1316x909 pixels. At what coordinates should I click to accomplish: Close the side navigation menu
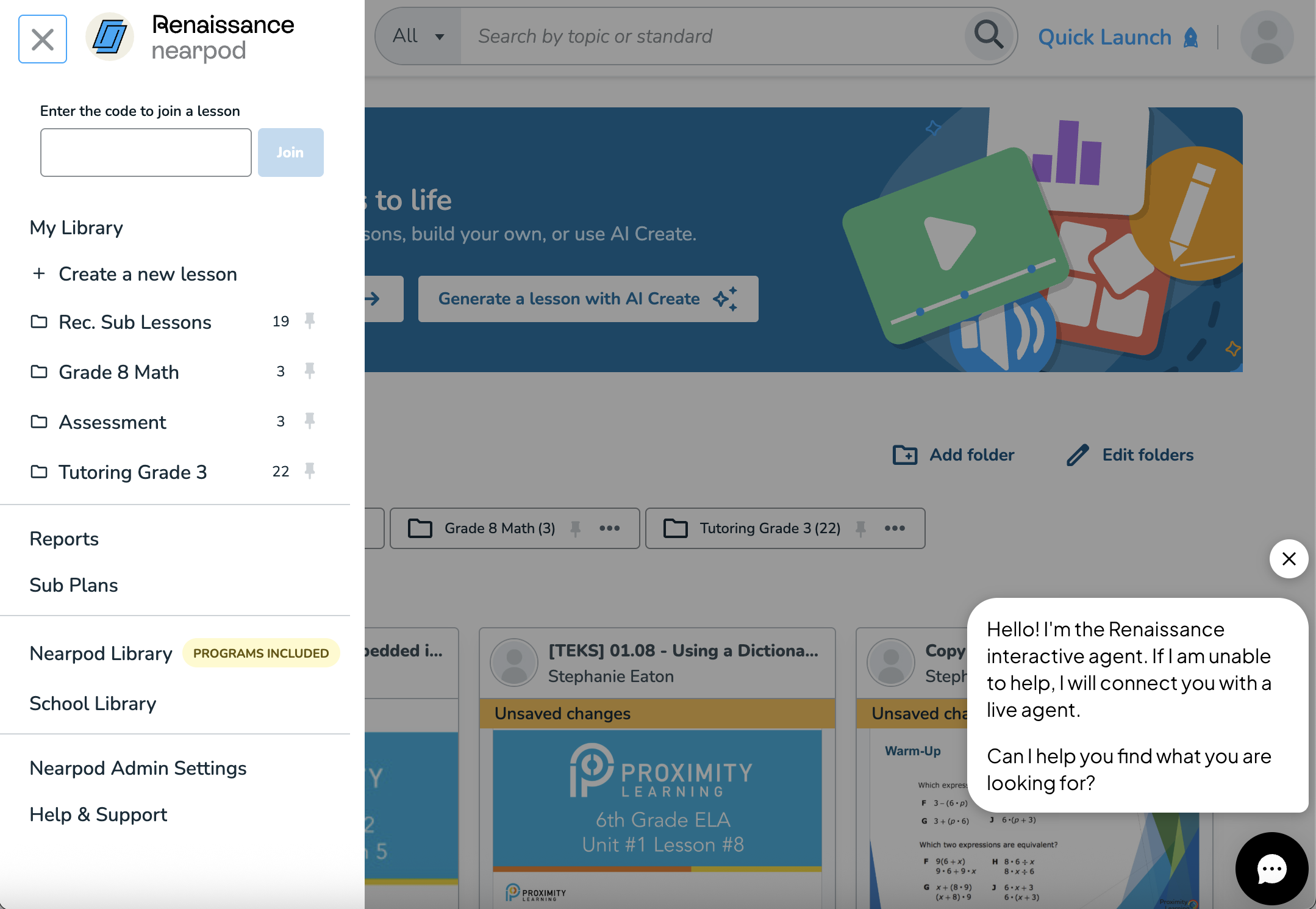(x=43, y=39)
